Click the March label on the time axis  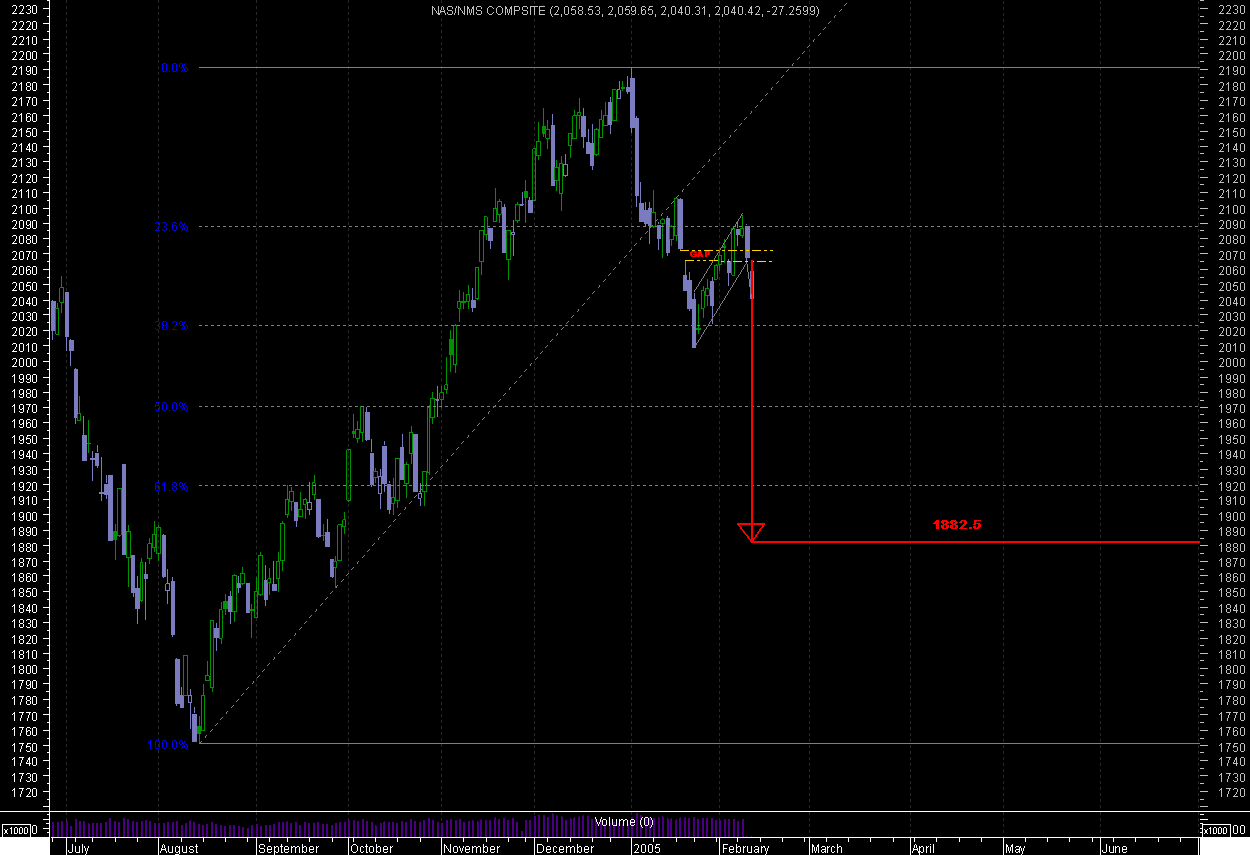coord(826,848)
